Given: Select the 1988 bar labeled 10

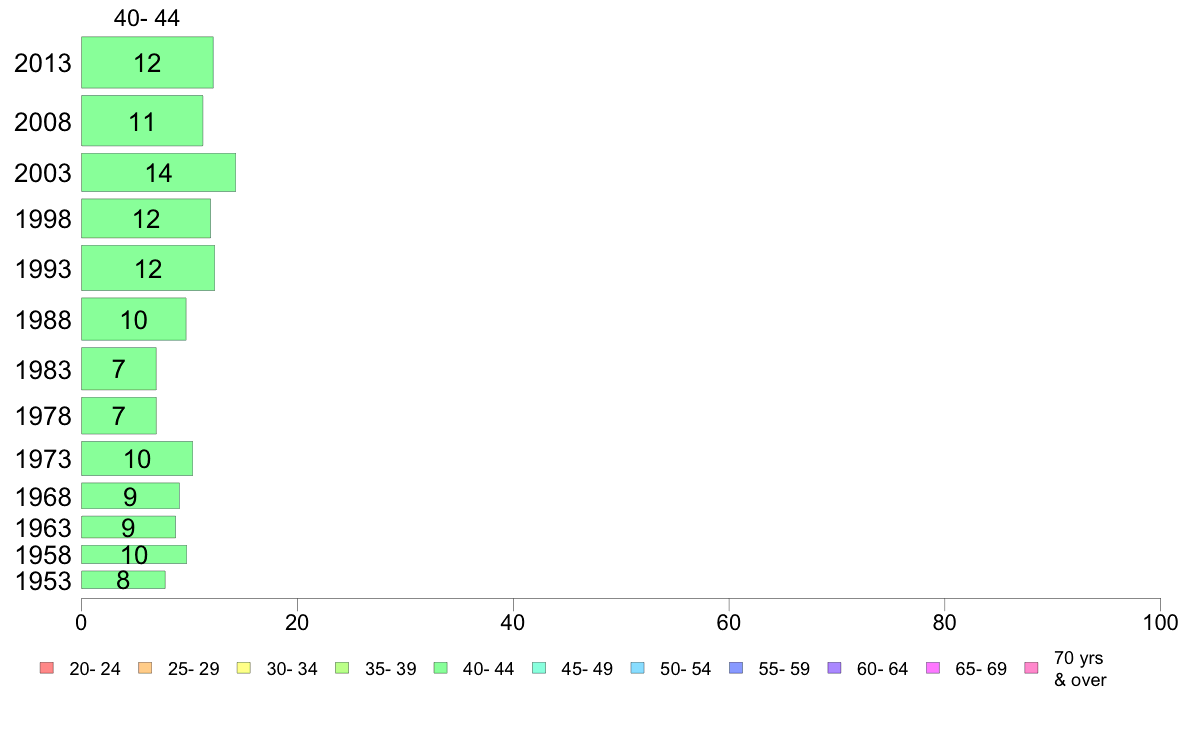Looking at the screenshot, I should pyautogui.click(x=133, y=319).
